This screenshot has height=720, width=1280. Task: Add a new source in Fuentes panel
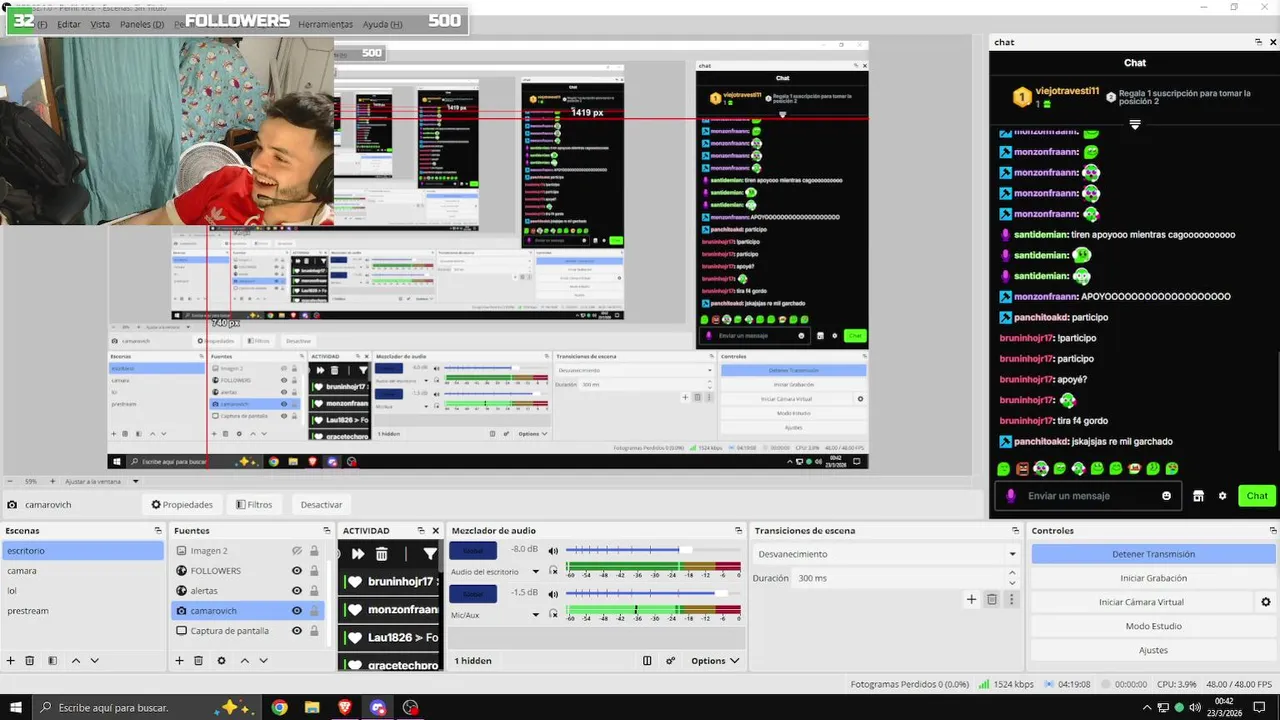click(x=180, y=661)
